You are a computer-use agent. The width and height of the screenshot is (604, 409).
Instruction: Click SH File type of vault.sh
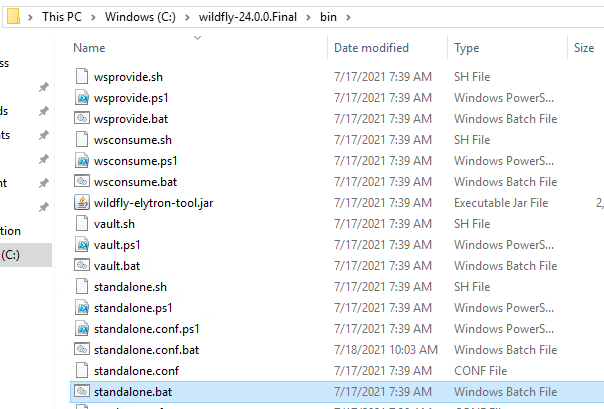click(x=472, y=224)
